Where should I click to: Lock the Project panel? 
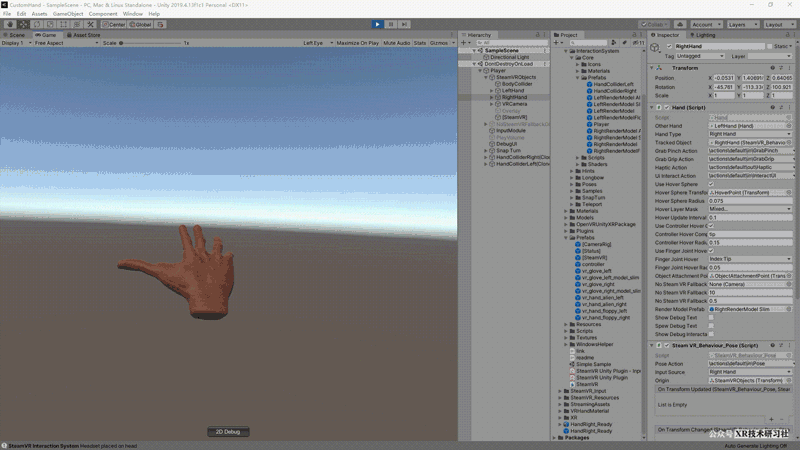point(634,35)
